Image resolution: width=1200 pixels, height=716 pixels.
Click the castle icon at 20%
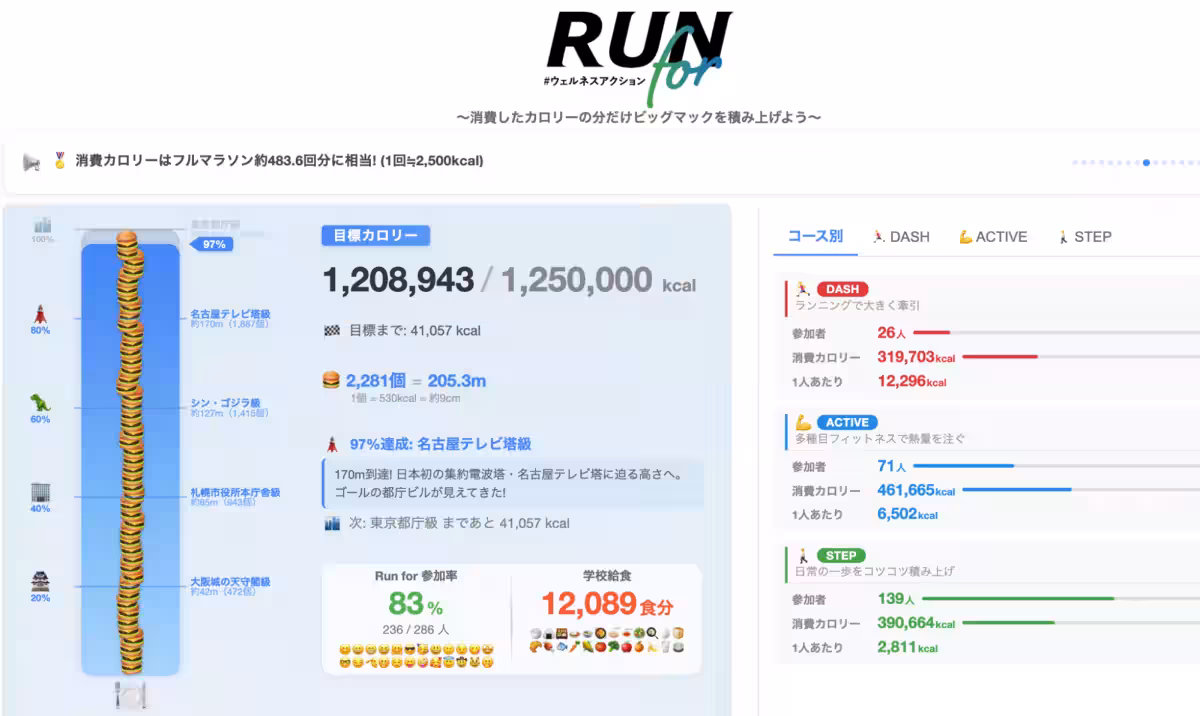[41, 582]
